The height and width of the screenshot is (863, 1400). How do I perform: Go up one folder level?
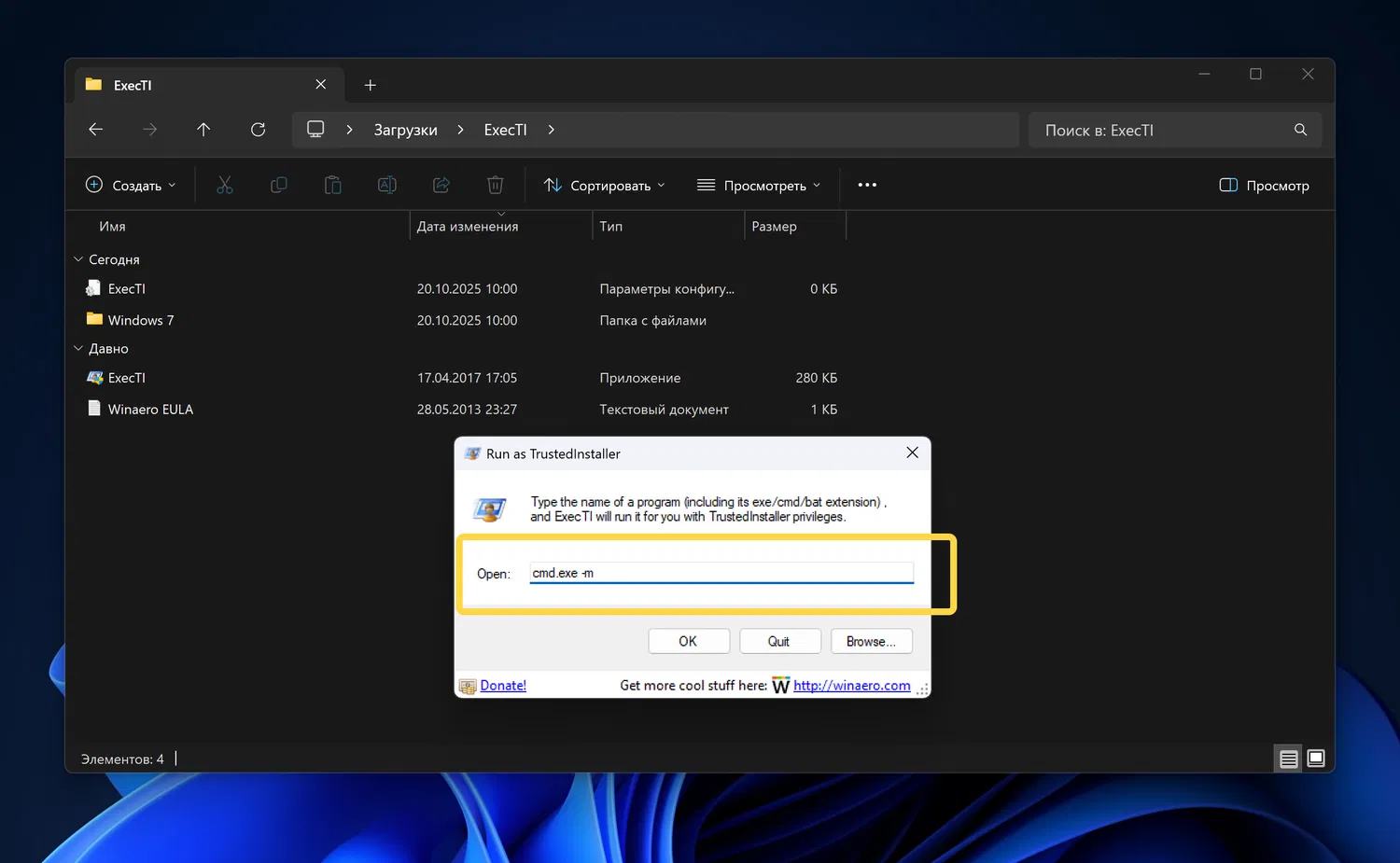pos(203,130)
